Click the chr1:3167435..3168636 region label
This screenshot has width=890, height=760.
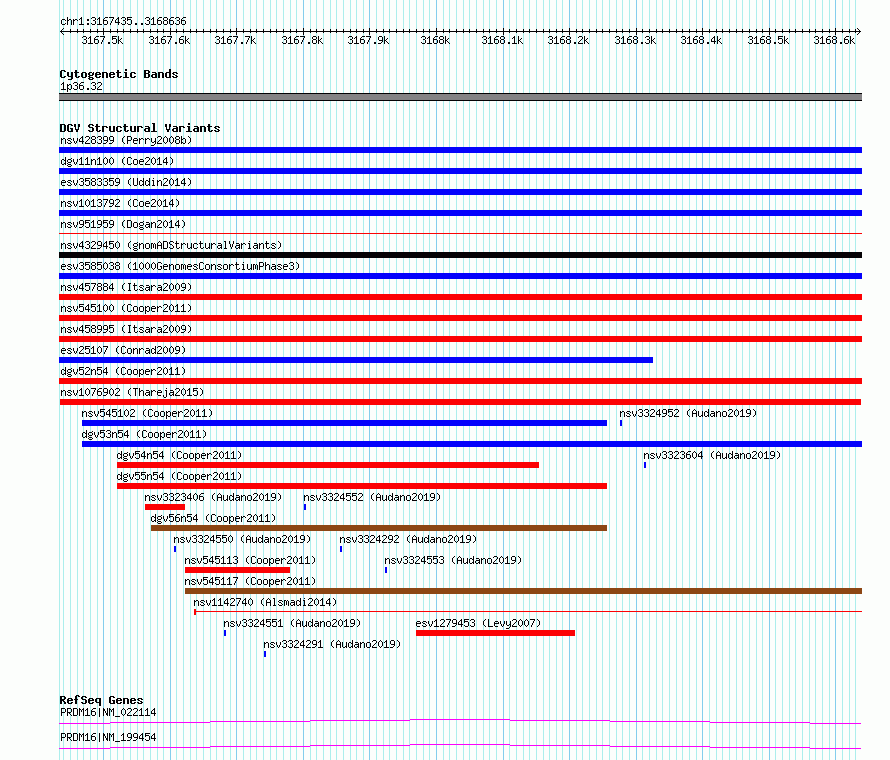click(x=123, y=21)
